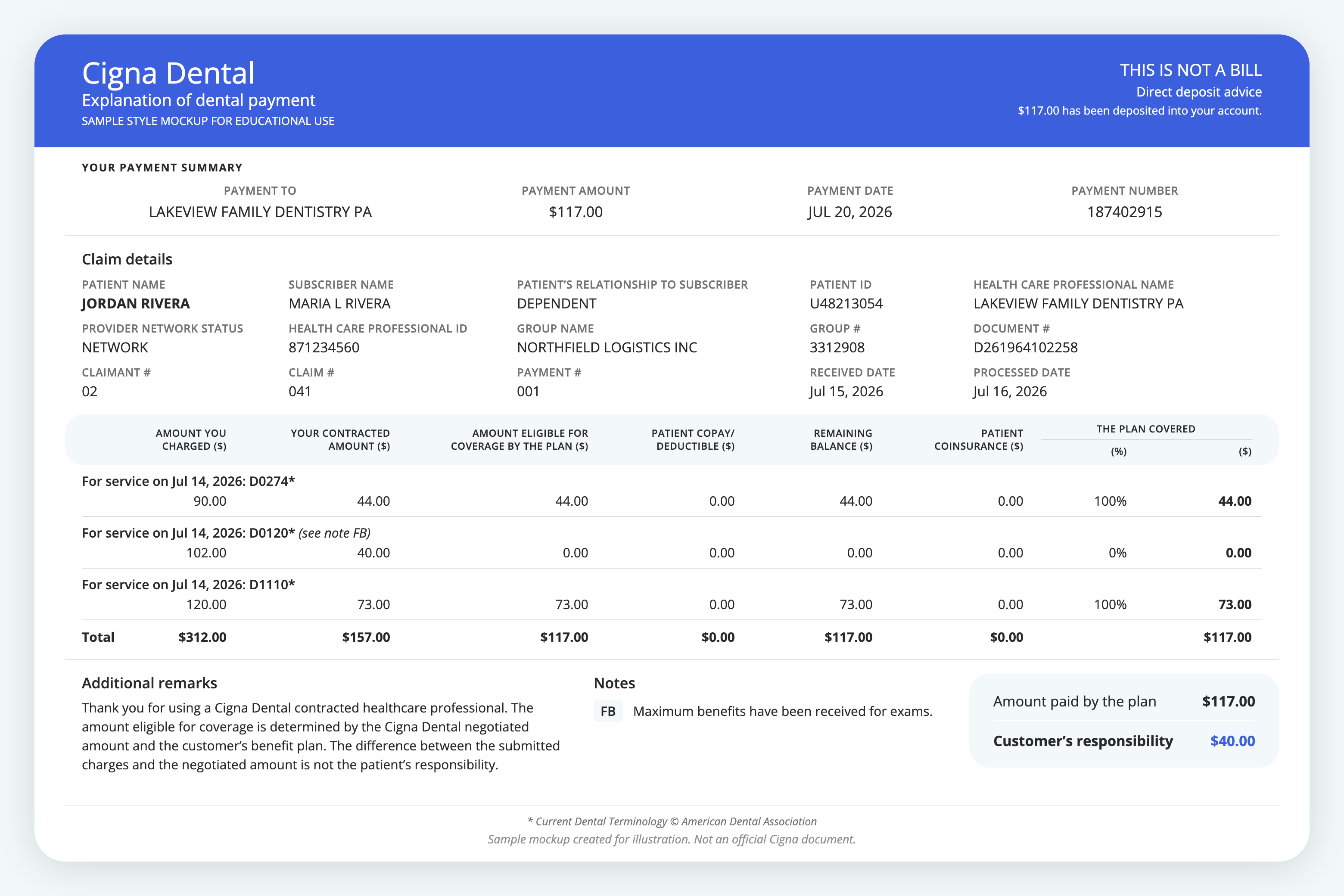Click 'THE PLAN COVERED' column header
1344x896 pixels.
pyautogui.click(x=1146, y=429)
